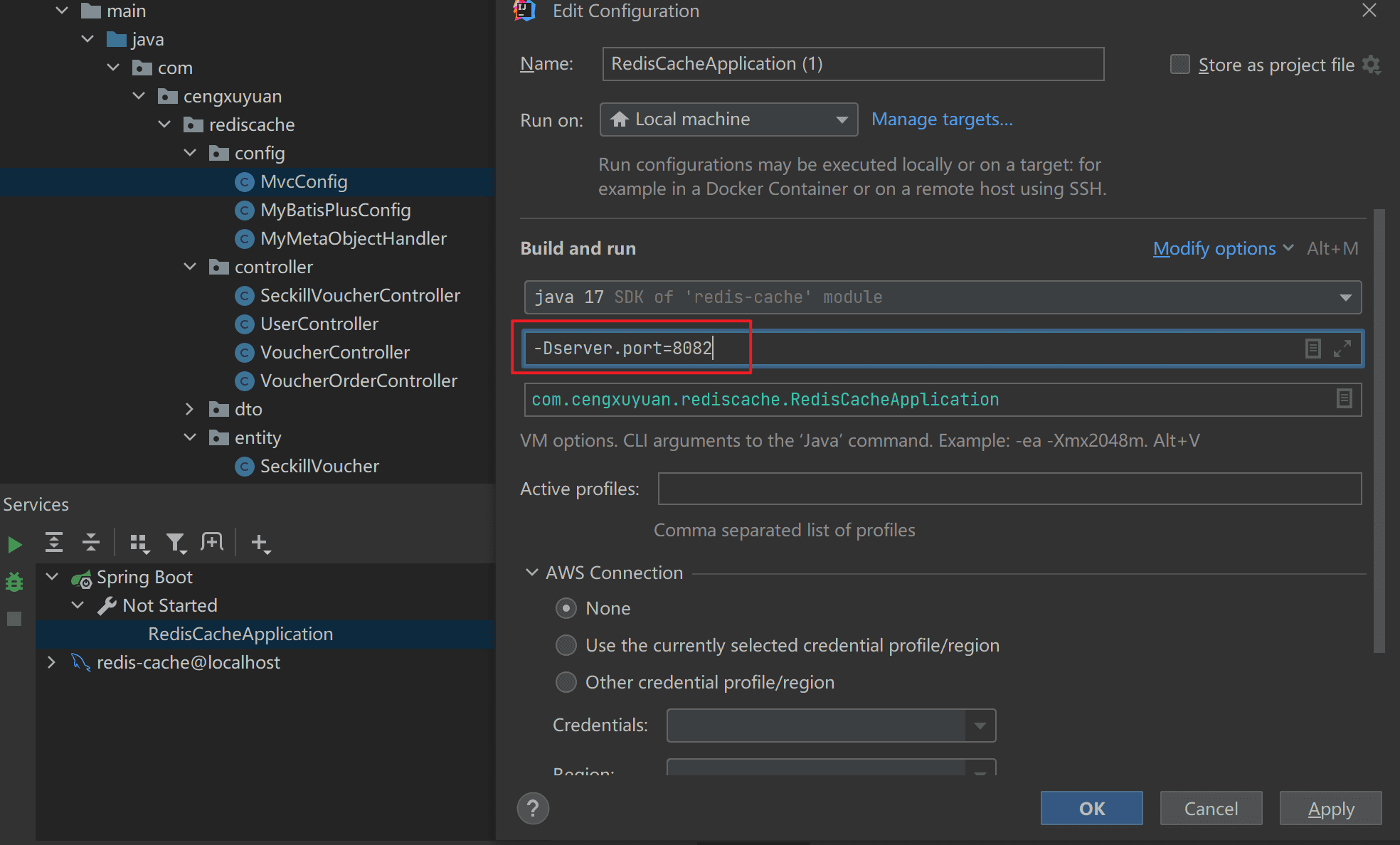Collapse the rediscache package

pos(164,124)
